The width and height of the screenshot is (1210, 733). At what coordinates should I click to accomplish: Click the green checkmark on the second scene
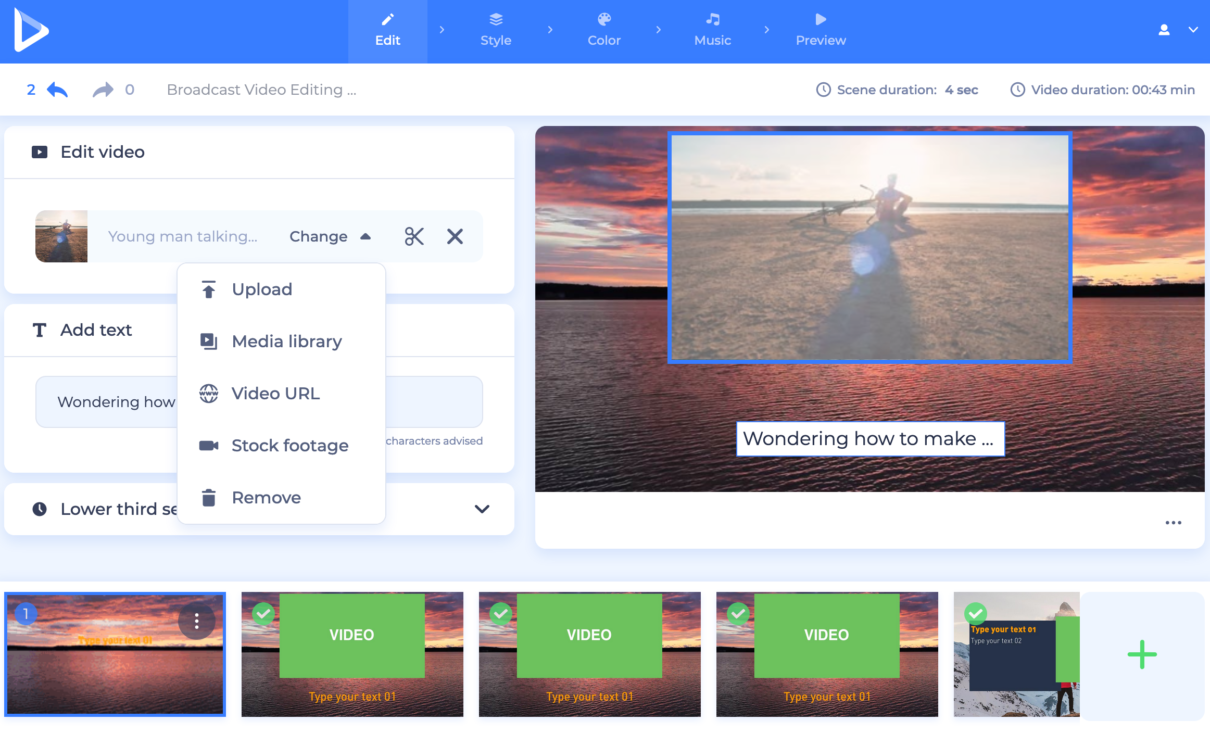(x=264, y=614)
